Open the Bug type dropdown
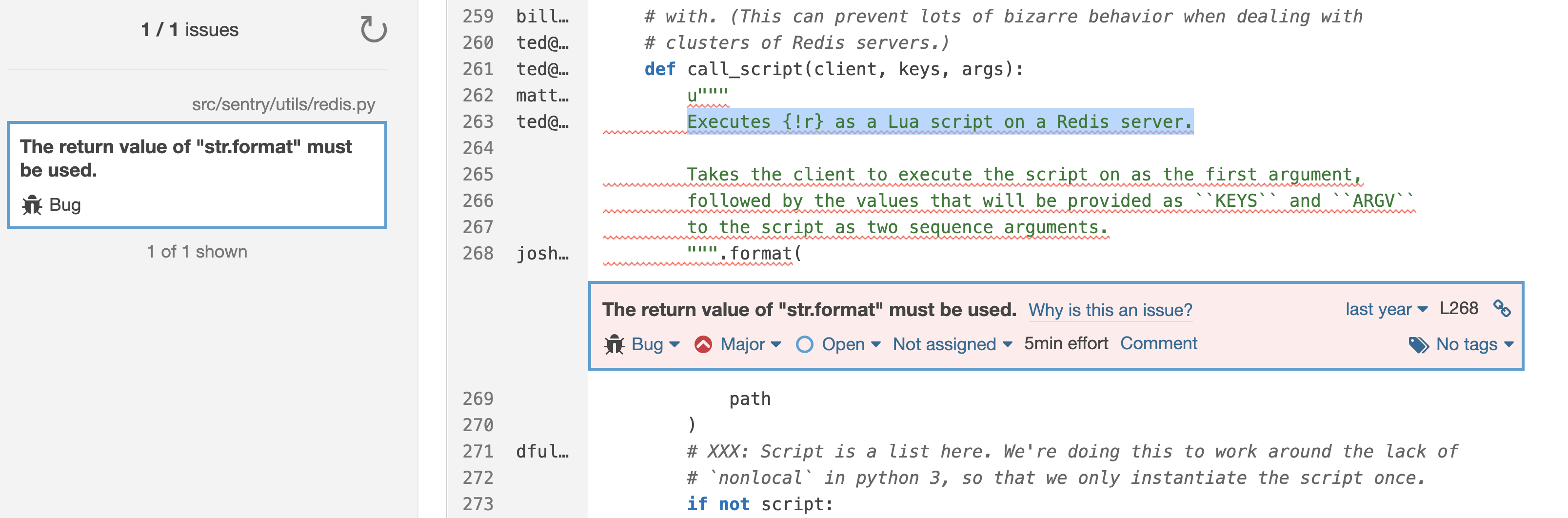Image resolution: width=1568 pixels, height=518 pixels. click(x=655, y=344)
